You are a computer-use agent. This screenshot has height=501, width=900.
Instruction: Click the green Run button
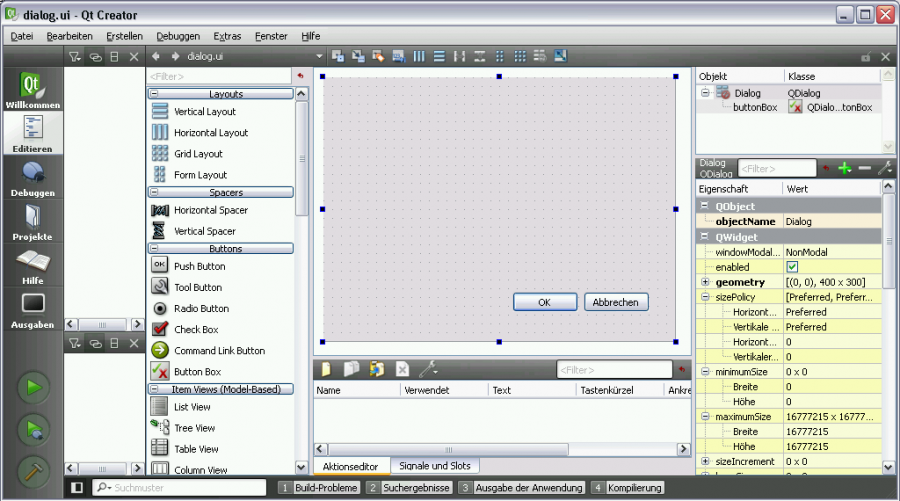[33, 387]
